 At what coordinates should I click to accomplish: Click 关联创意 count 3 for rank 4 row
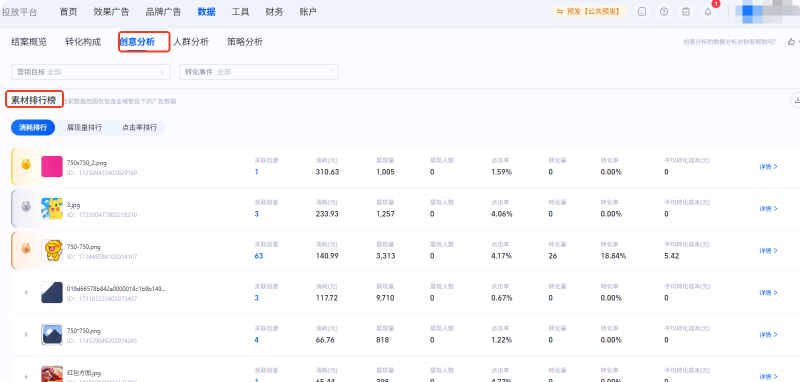(x=257, y=298)
